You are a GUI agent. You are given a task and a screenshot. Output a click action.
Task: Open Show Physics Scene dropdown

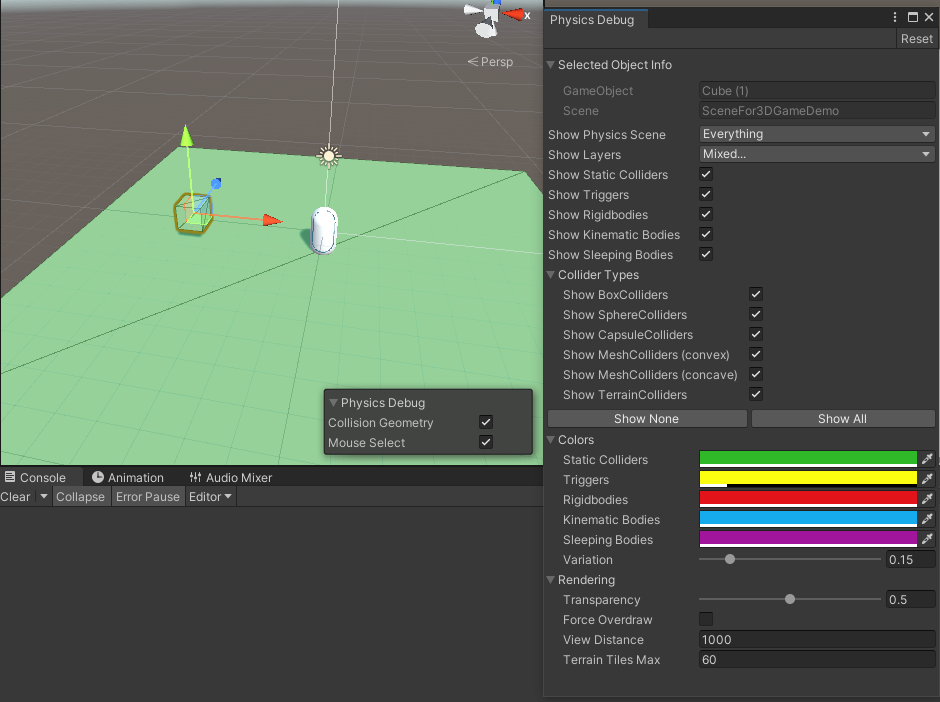coord(817,134)
